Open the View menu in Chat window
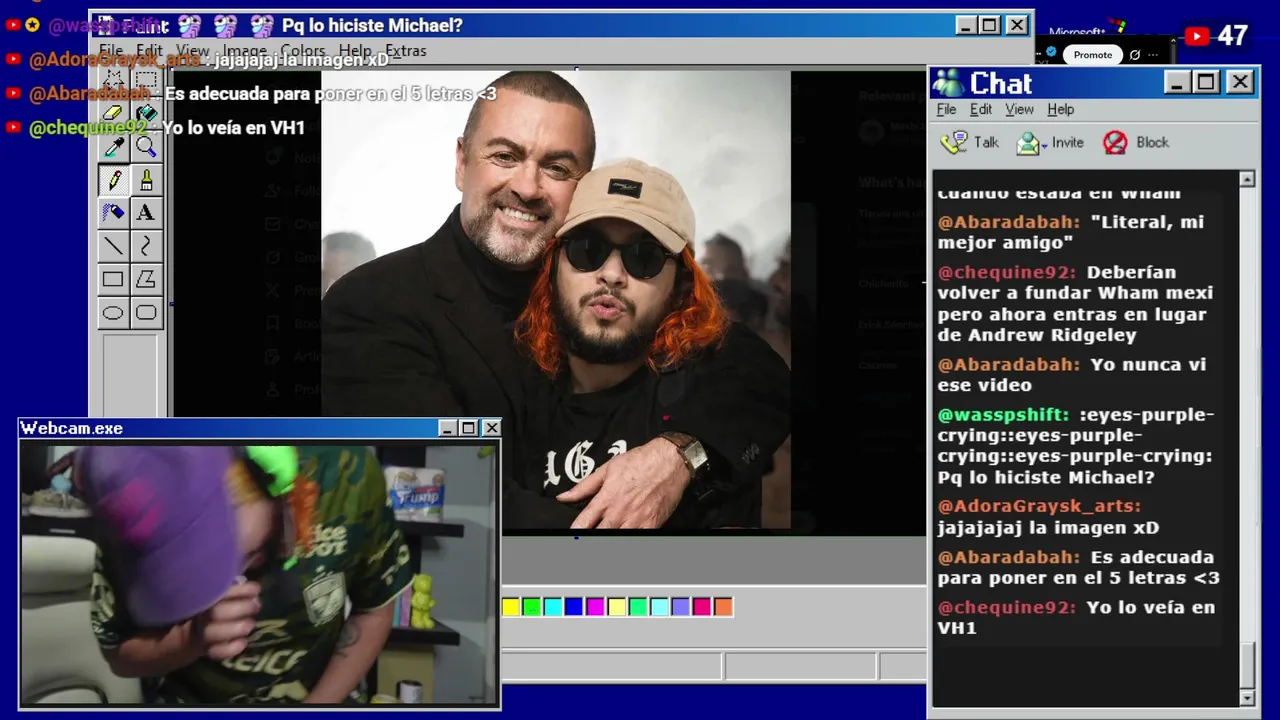The height and width of the screenshot is (720, 1280). (x=1019, y=109)
